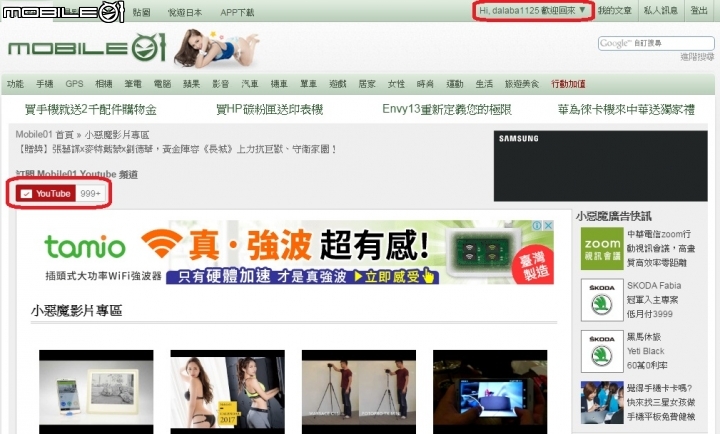Select the 汽車 category tab
The width and height of the screenshot is (720, 434).
pos(250,84)
